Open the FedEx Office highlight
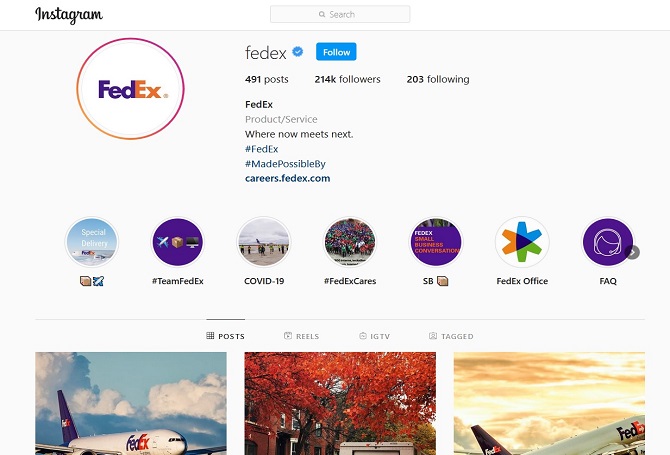 pos(522,242)
